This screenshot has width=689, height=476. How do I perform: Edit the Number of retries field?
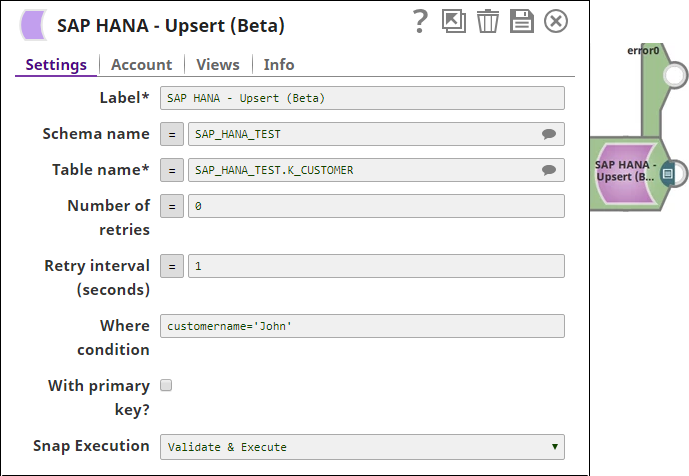[376, 206]
